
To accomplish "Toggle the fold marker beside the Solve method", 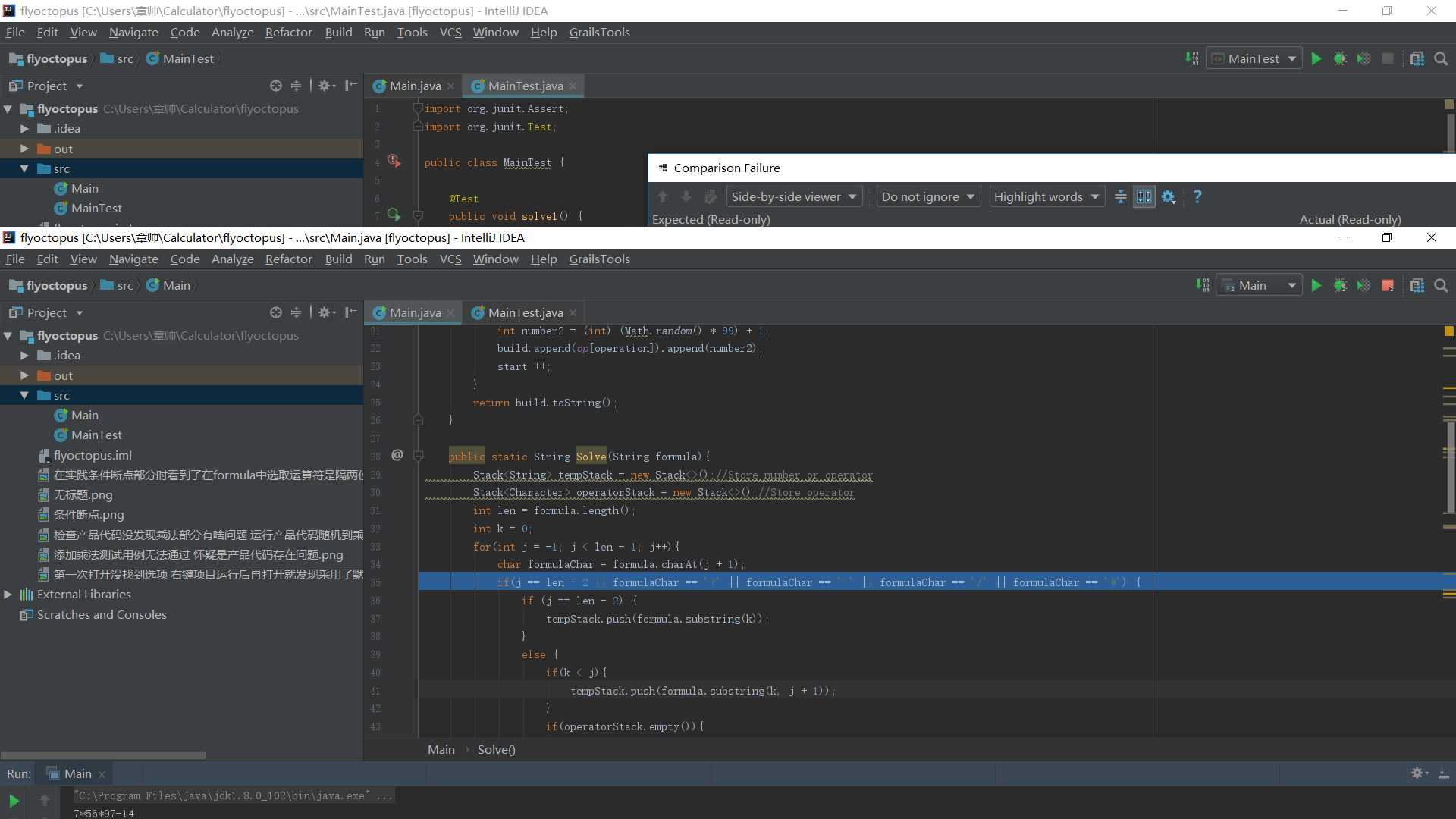I will [418, 456].
